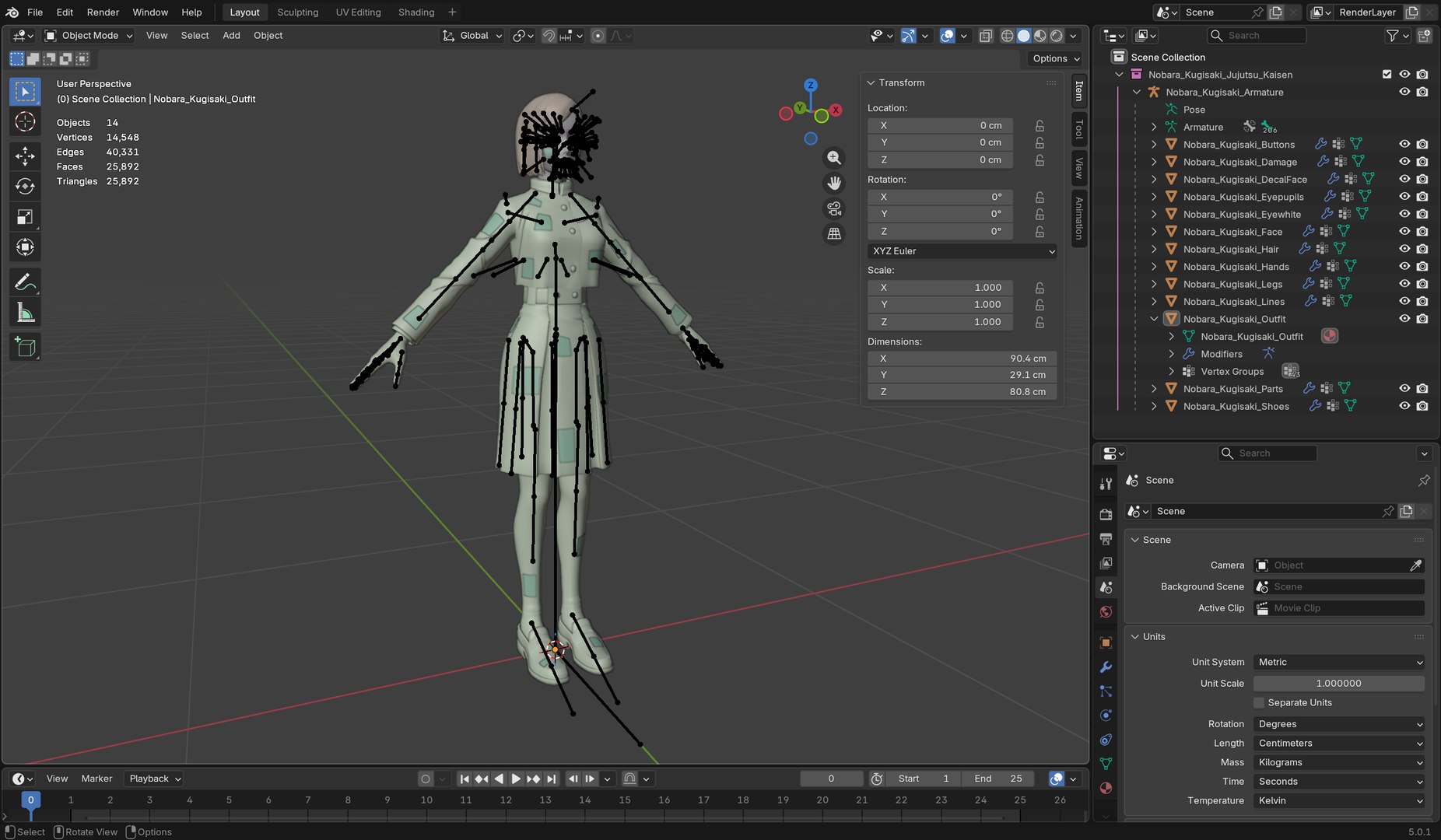This screenshot has width=1441, height=840.
Task: Toggle lock on Location X
Action: (x=1040, y=126)
